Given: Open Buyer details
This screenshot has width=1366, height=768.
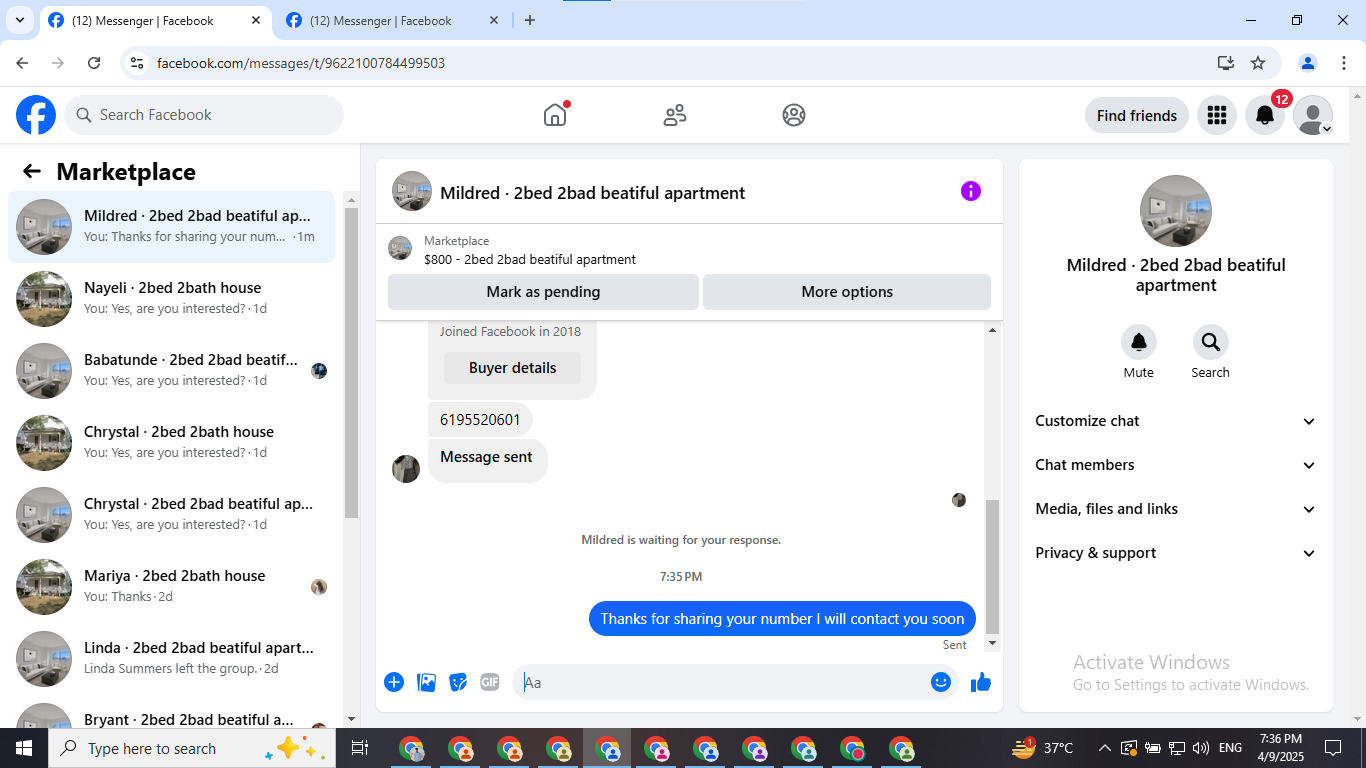Looking at the screenshot, I should (512, 368).
